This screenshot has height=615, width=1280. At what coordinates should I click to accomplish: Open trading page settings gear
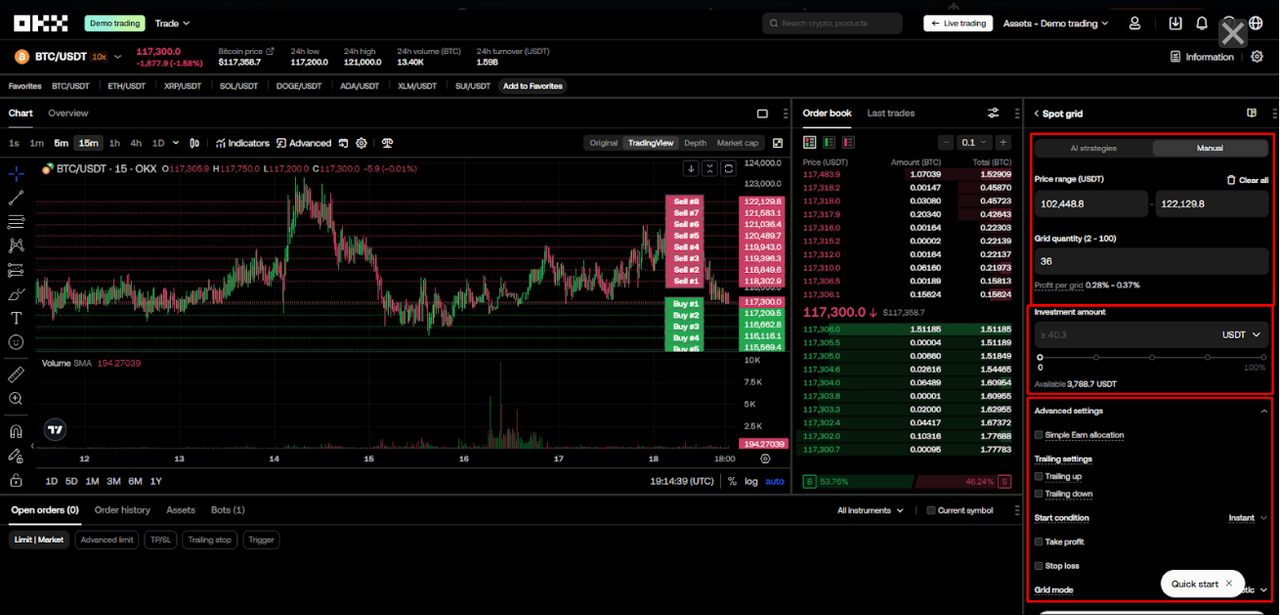click(1257, 57)
